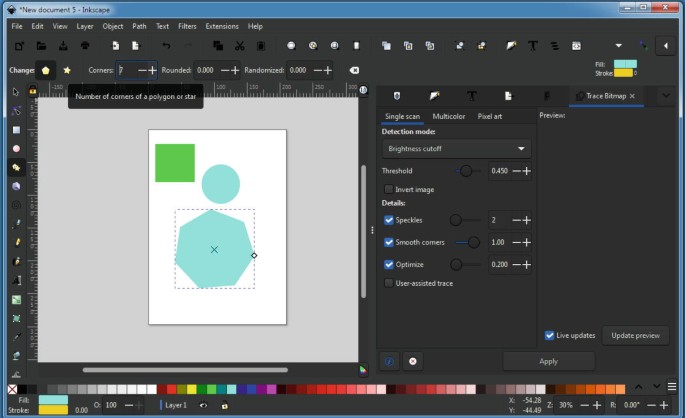The width and height of the screenshot is (685, 418).
Task: Open the File menu
Action: [17, 26]
